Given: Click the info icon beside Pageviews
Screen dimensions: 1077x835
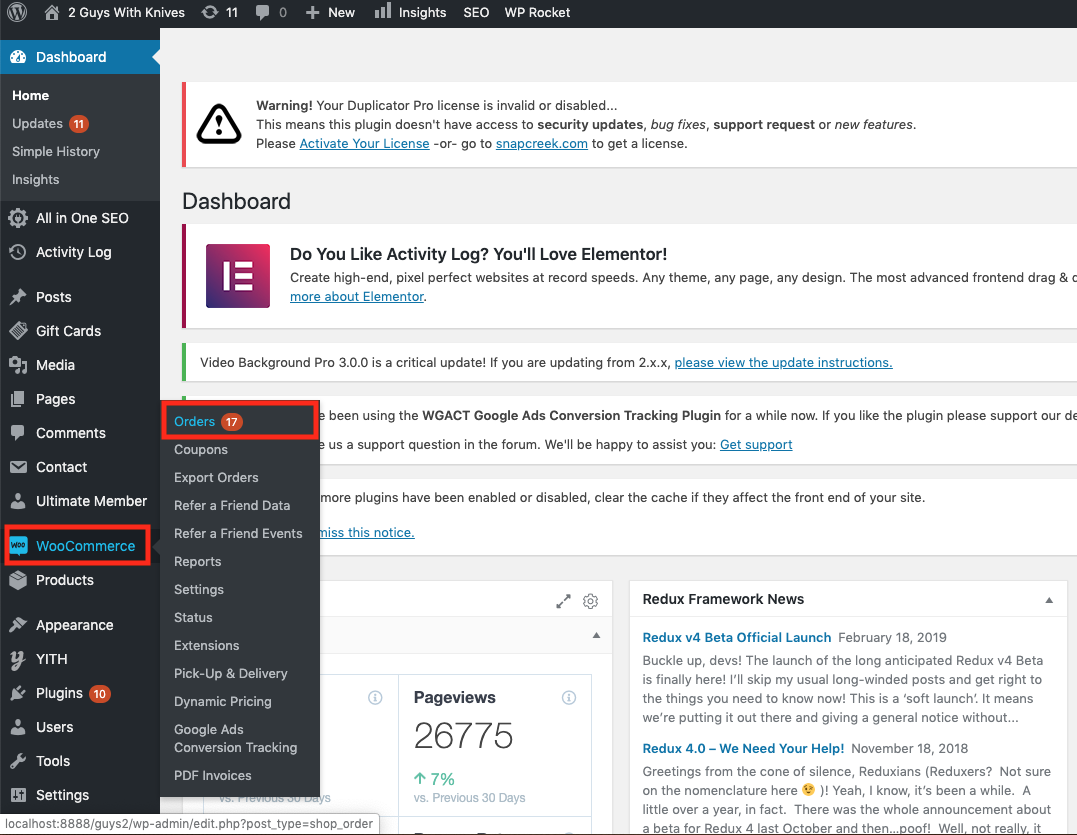Looking at the screenshot, I should pos(568,698).
